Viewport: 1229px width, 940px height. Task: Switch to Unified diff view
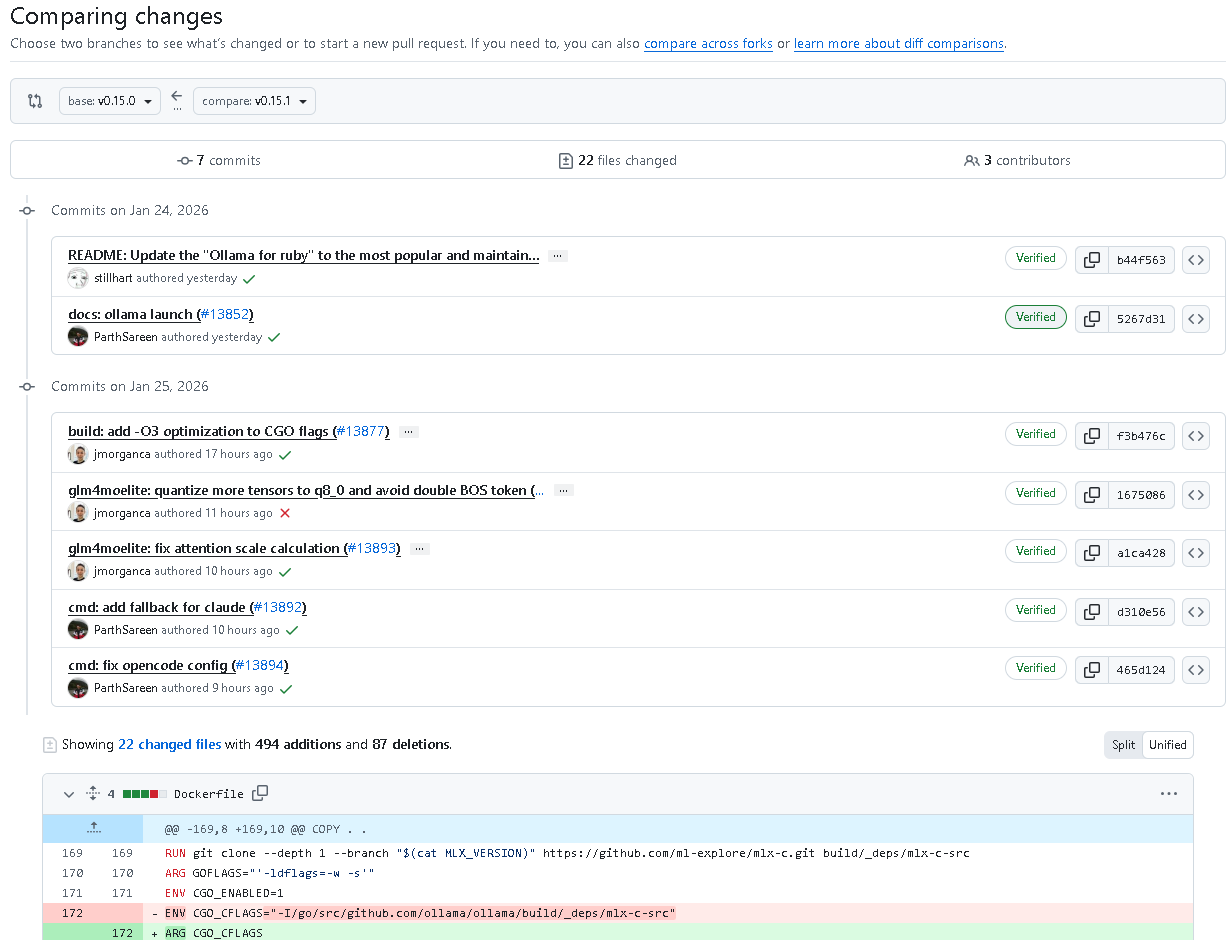click(x=1167, y=745)
